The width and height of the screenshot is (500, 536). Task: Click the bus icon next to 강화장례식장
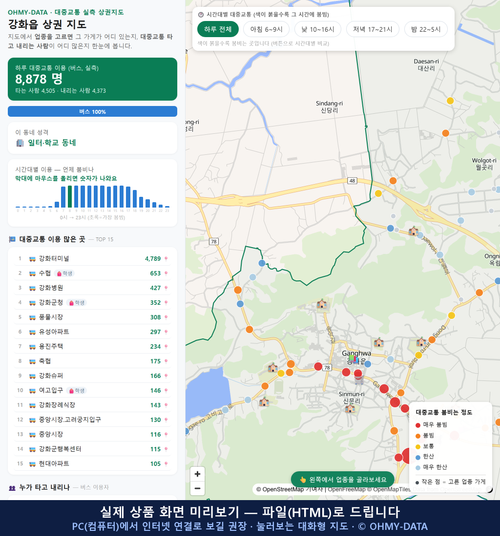32,405
